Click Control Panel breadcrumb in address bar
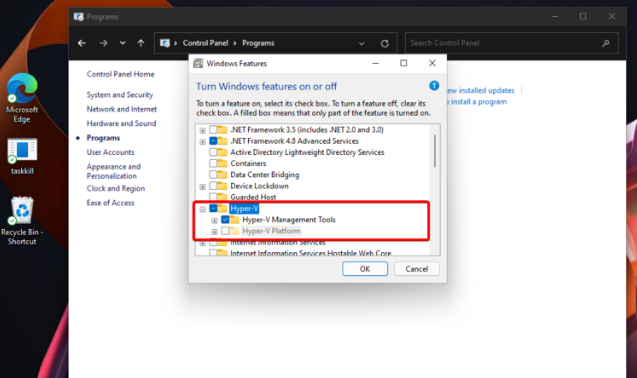The width and height of the screenshot is (637, 378). click(205, 43)
